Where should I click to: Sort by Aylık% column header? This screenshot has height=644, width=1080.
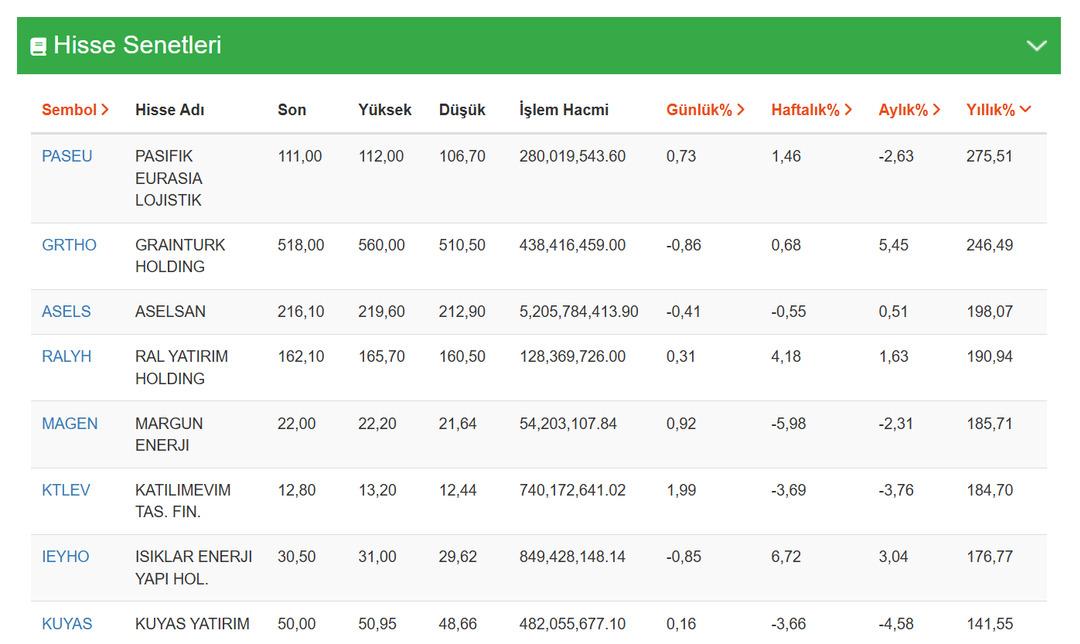(909, 110)
